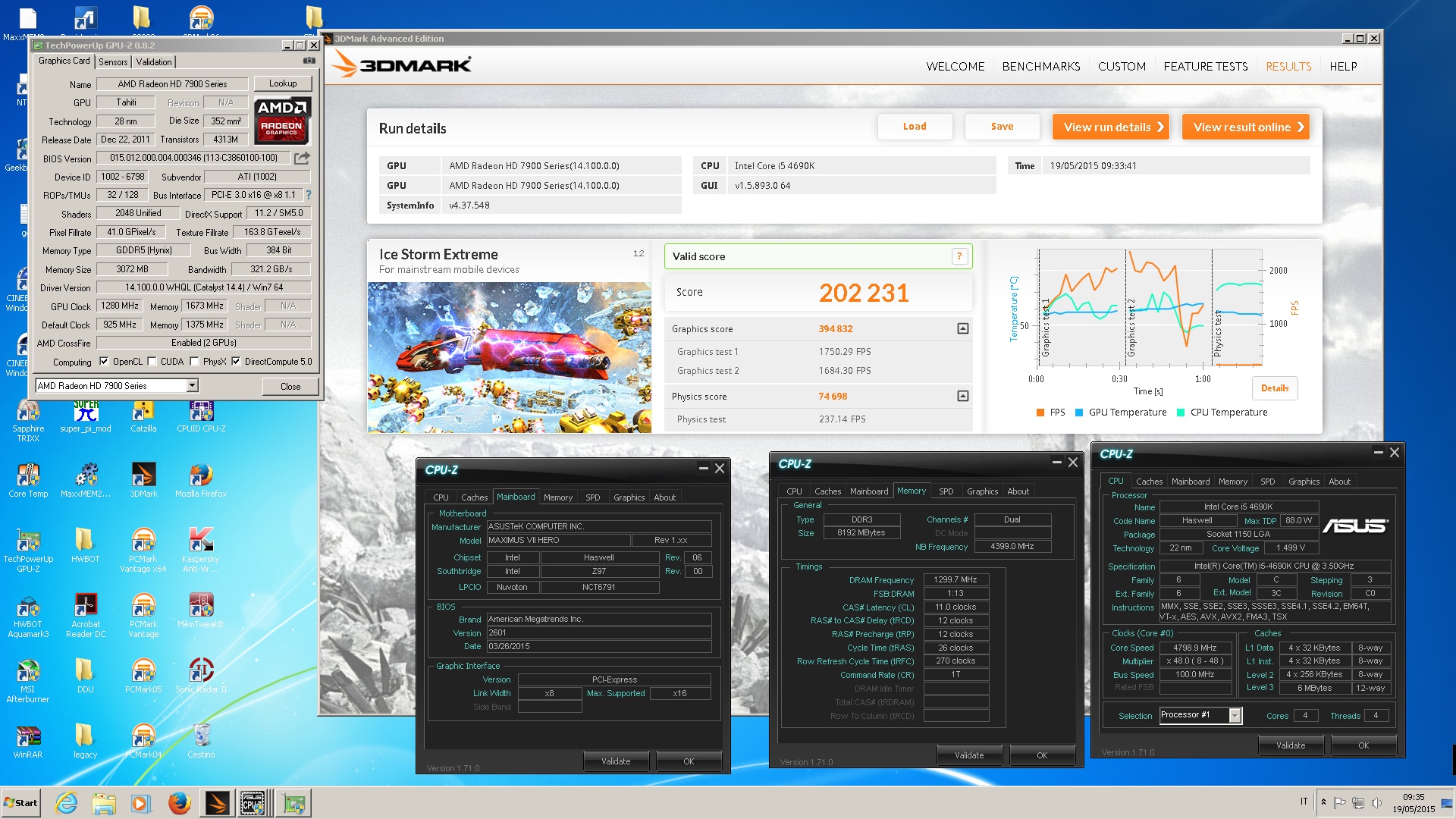Open the Processor #1 selection dropdown in CPU-Z

1235,715
